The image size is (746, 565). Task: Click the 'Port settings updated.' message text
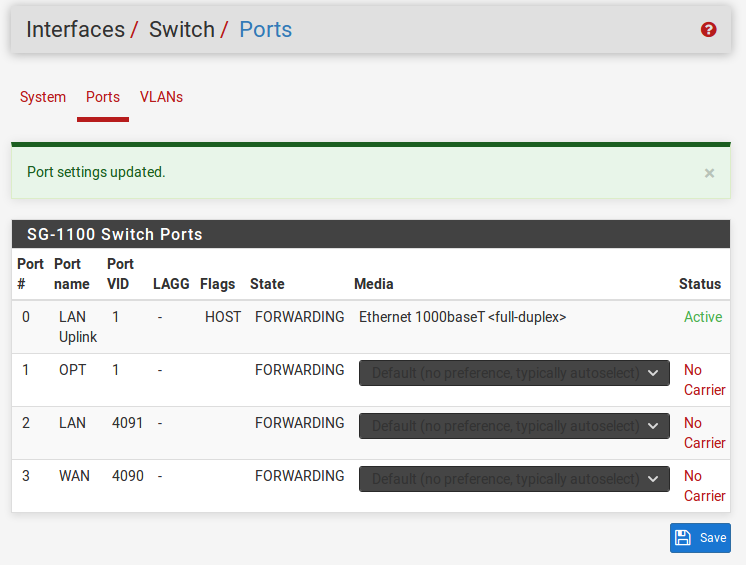[96, 172]
